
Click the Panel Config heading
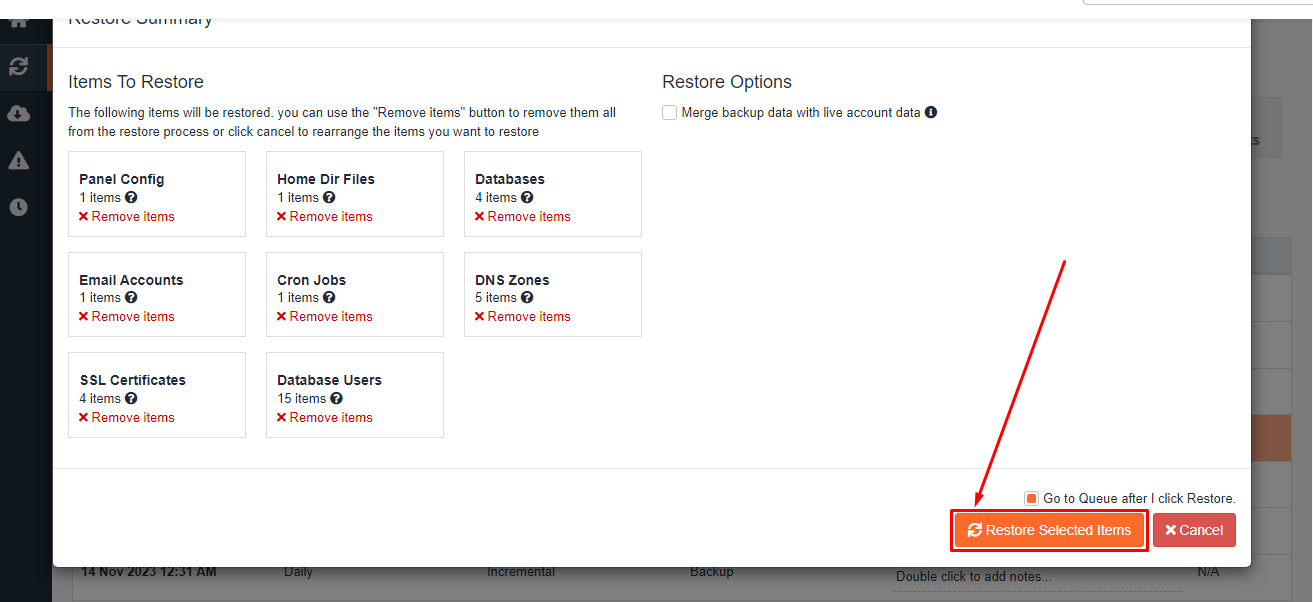[122, 179]
